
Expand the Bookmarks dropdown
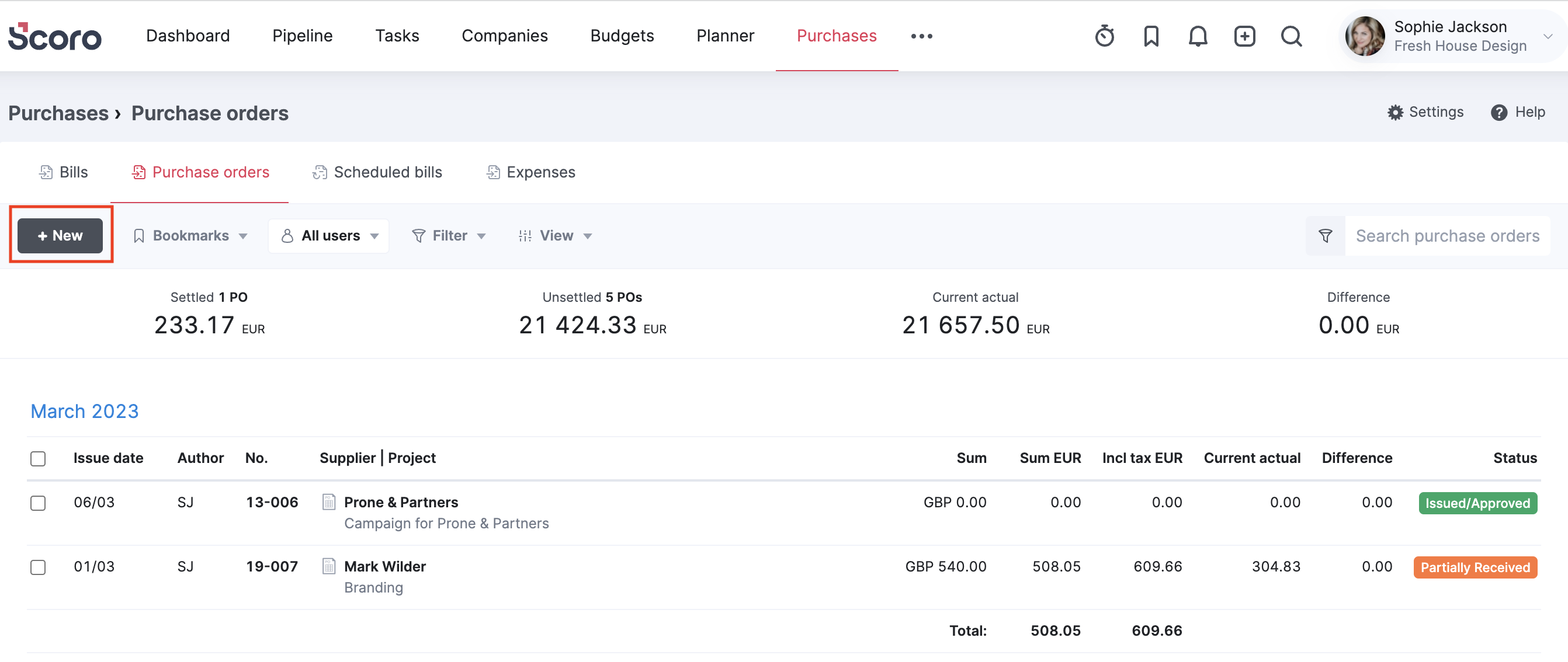pos(190,236)
